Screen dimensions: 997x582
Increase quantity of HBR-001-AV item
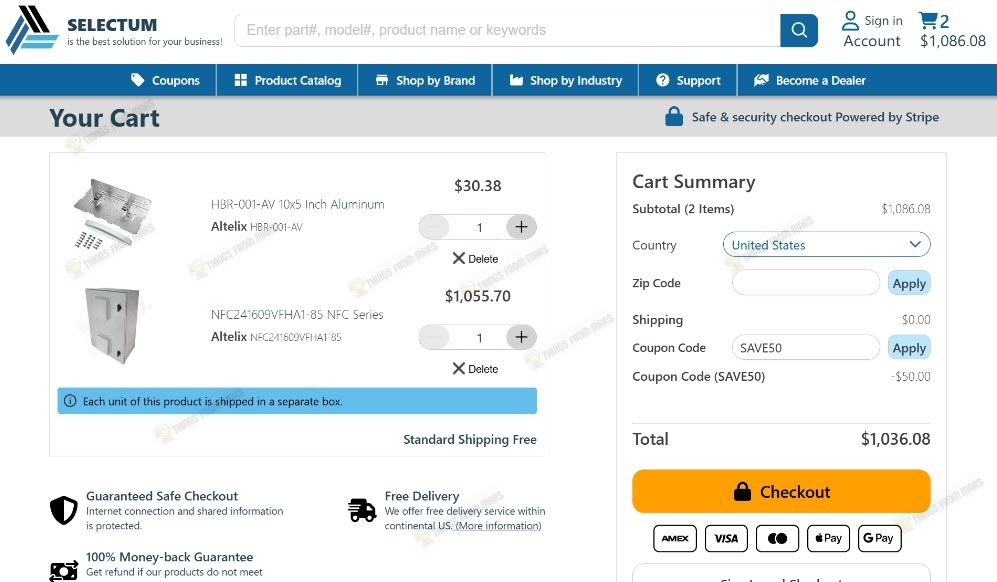[521, 227]
